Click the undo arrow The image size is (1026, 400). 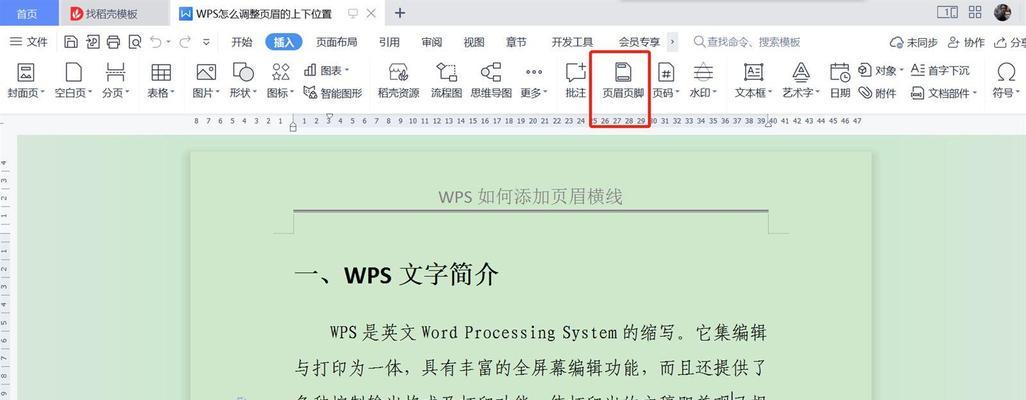tap(156, 42)
